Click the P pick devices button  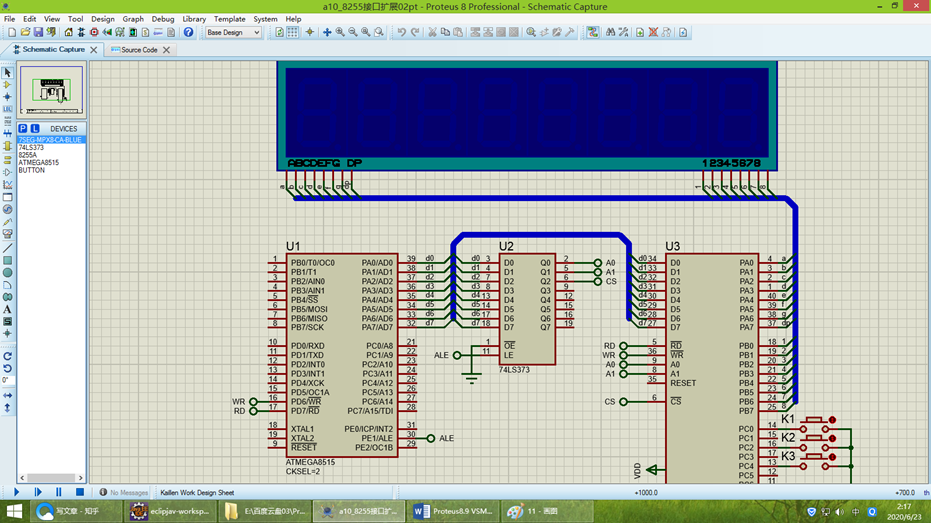(23, 129)
